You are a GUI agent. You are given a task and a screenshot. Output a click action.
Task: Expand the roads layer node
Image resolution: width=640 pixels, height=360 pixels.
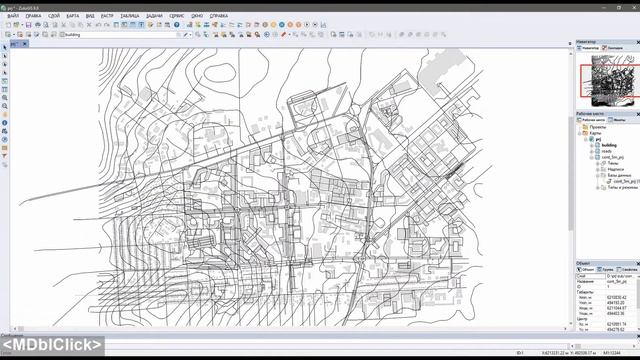pos(591,151)
